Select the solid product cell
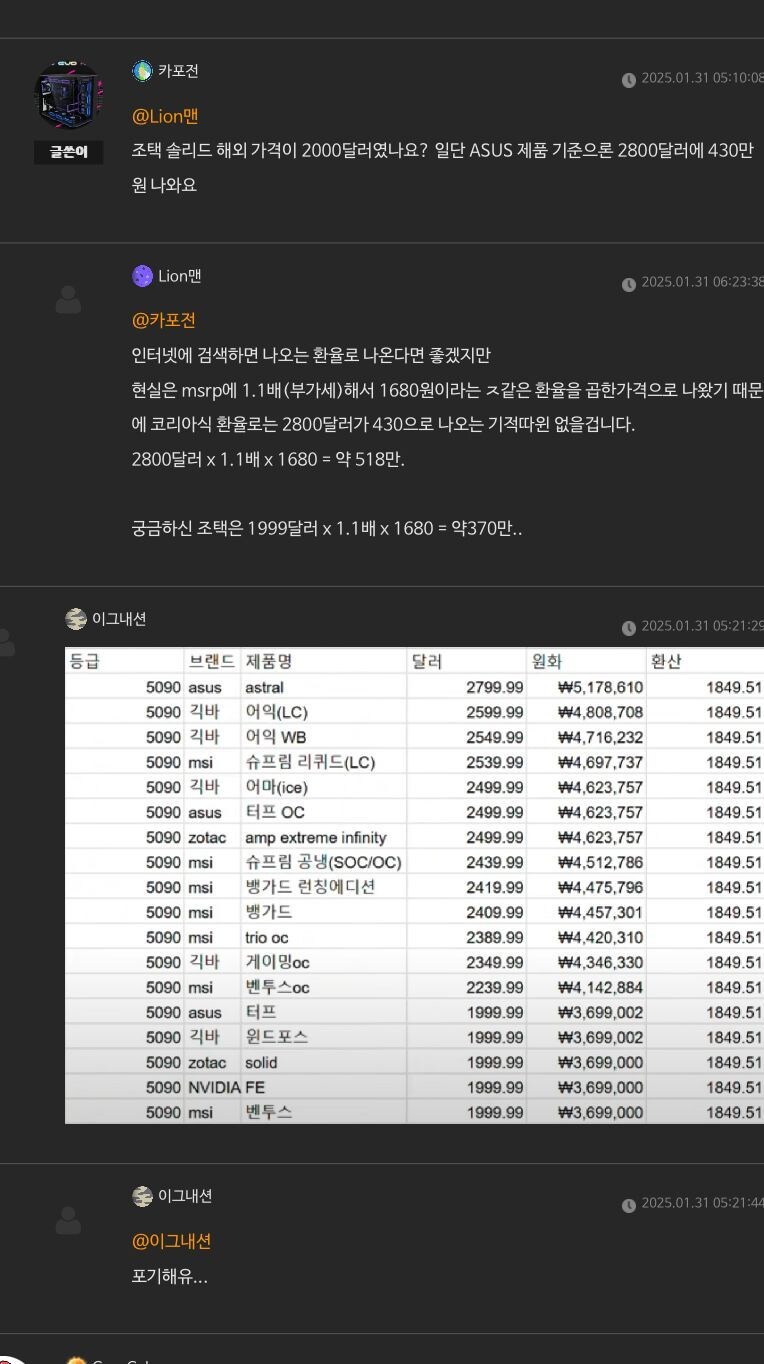 pyautogui.click(x=324, y=1062)
